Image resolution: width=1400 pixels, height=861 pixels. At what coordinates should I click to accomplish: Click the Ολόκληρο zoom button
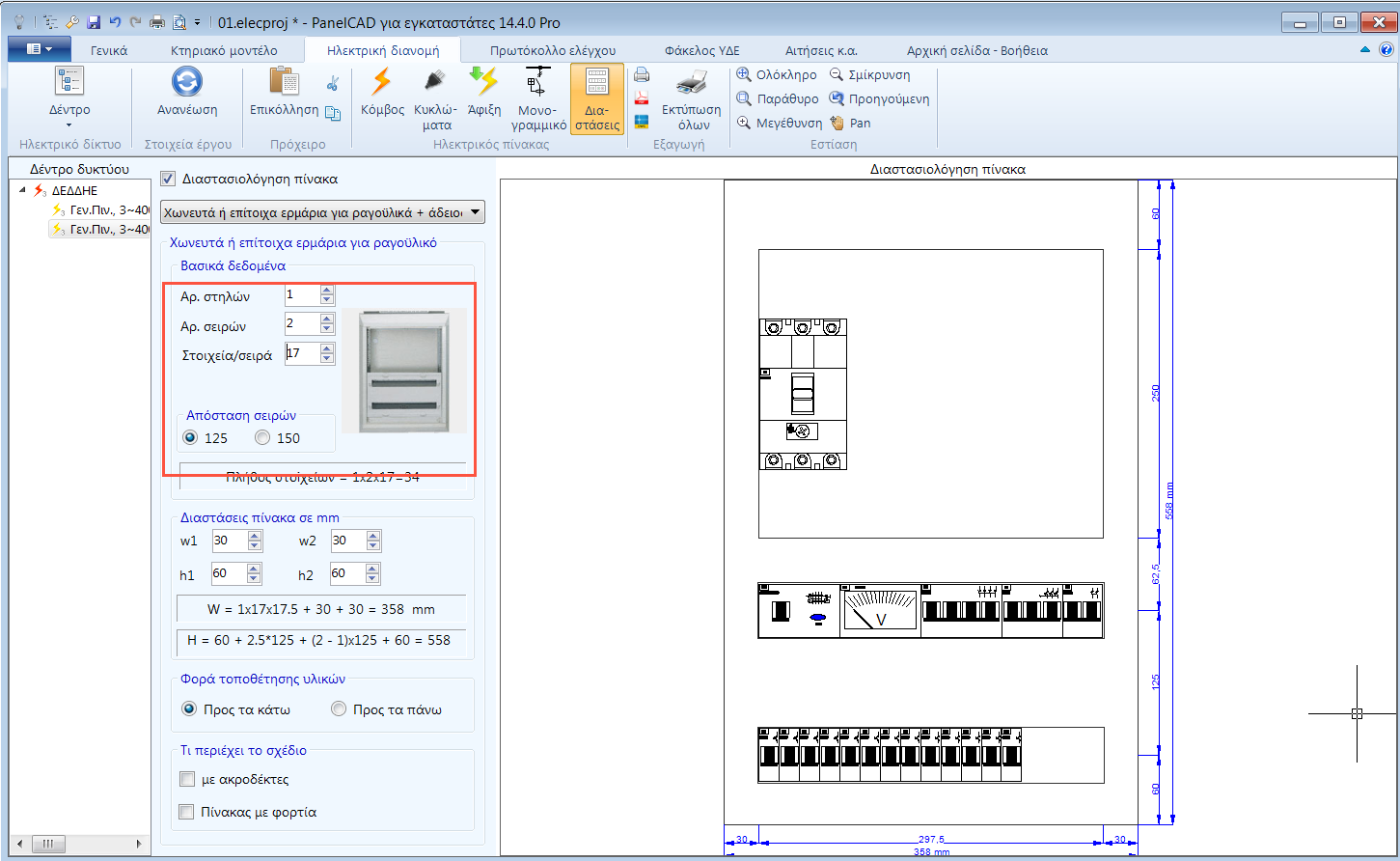(x=777, y=74)
